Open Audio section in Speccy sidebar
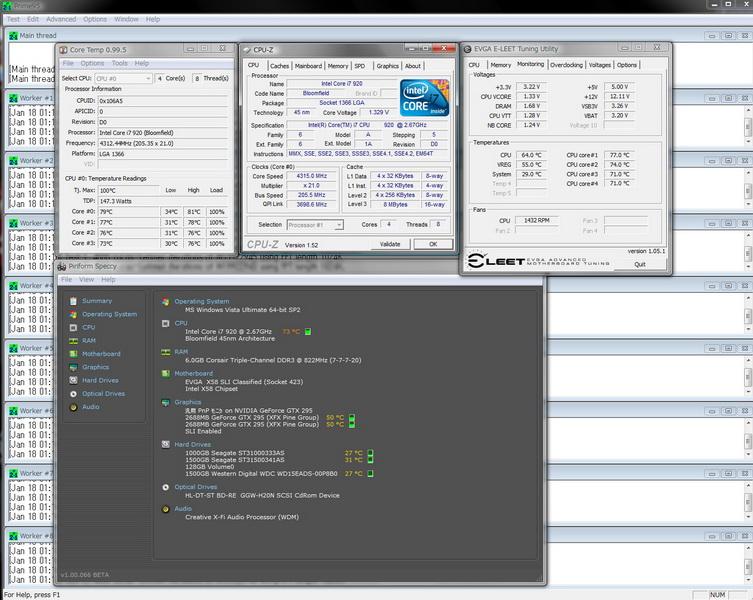Screen dimensions: 753x600 click(x=90, y=407)
